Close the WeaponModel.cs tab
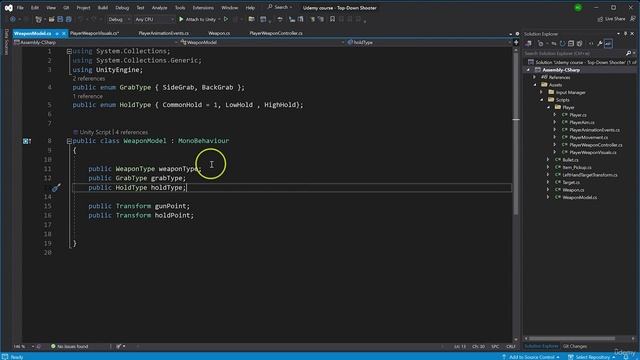640x360 pixels. point(64,33)
